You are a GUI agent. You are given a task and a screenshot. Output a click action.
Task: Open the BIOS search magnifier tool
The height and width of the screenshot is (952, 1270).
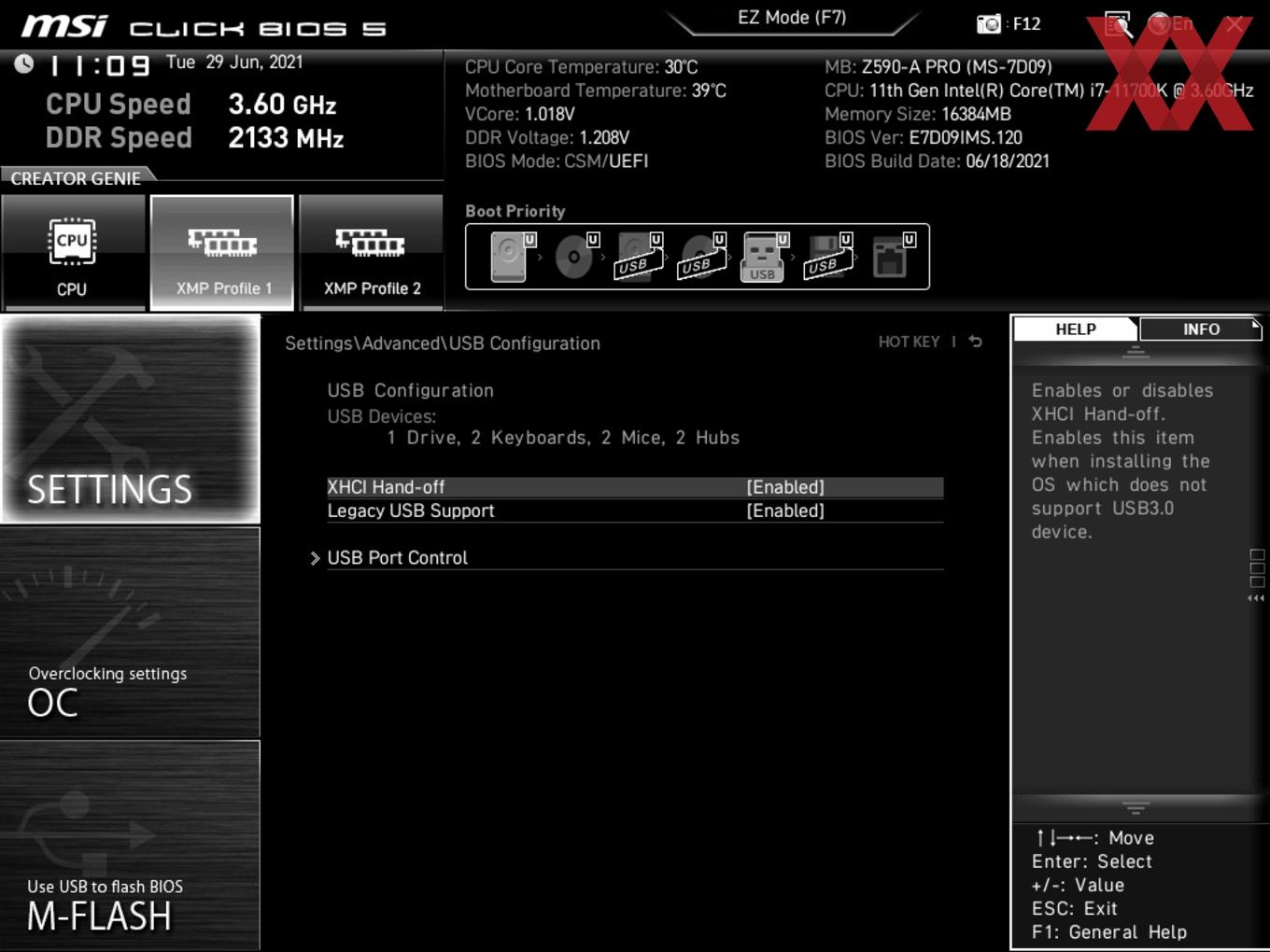pos(1118,23)
